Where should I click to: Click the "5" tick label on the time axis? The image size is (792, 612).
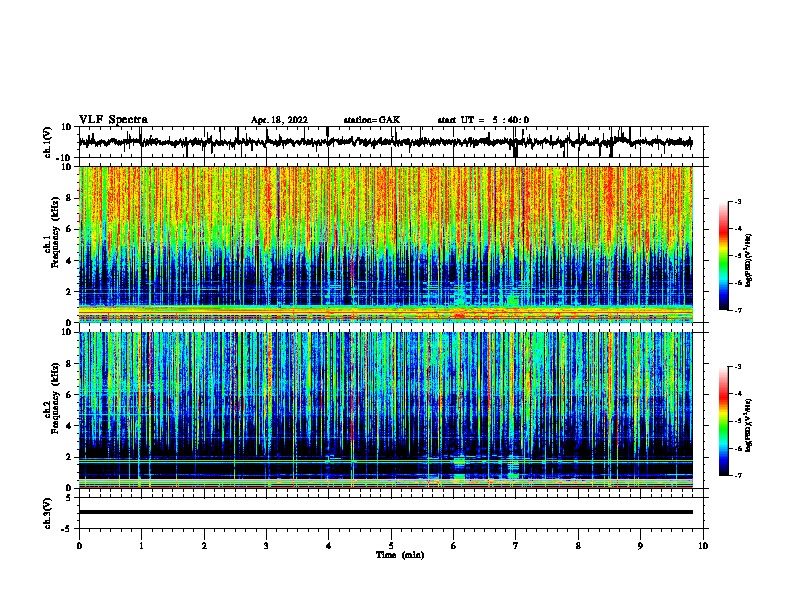pyautogui.click(x=391, y=546)
